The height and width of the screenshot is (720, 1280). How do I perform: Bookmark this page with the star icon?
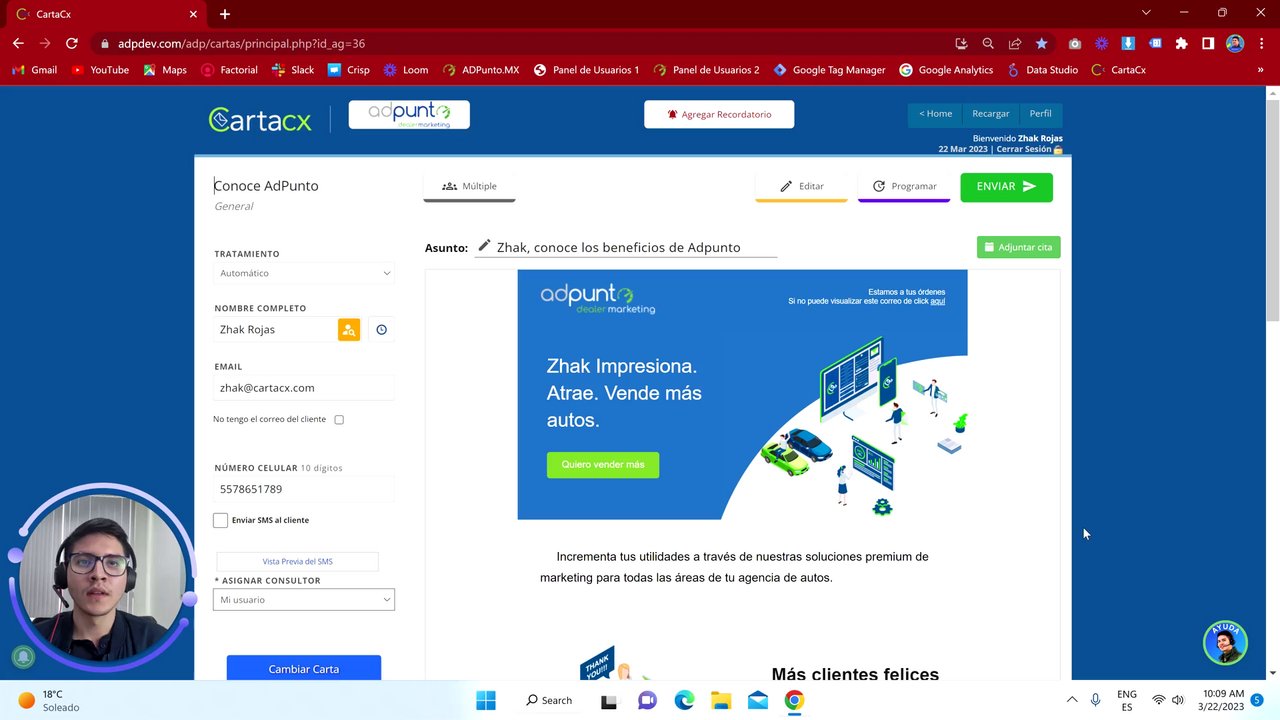coord(1041,44)
